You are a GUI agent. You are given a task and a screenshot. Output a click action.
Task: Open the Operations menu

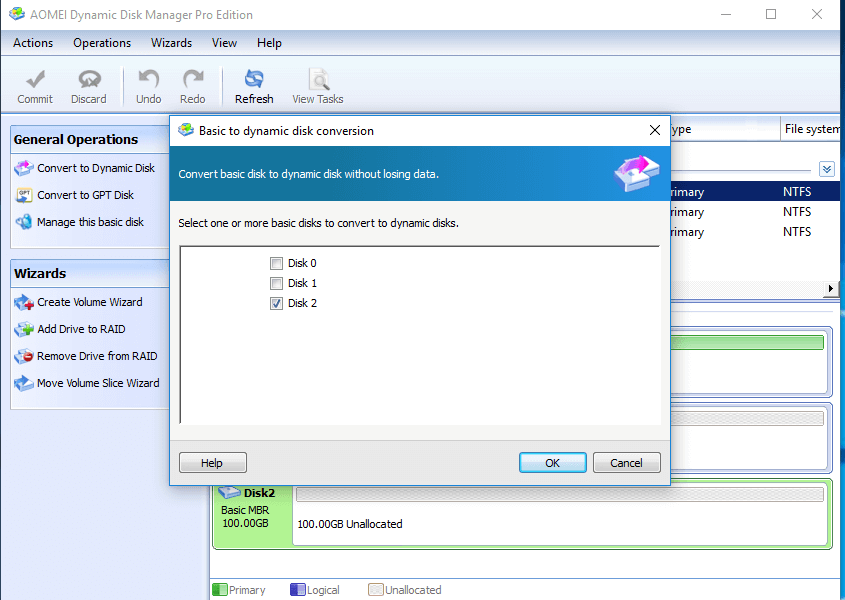(x=102, y=43)
